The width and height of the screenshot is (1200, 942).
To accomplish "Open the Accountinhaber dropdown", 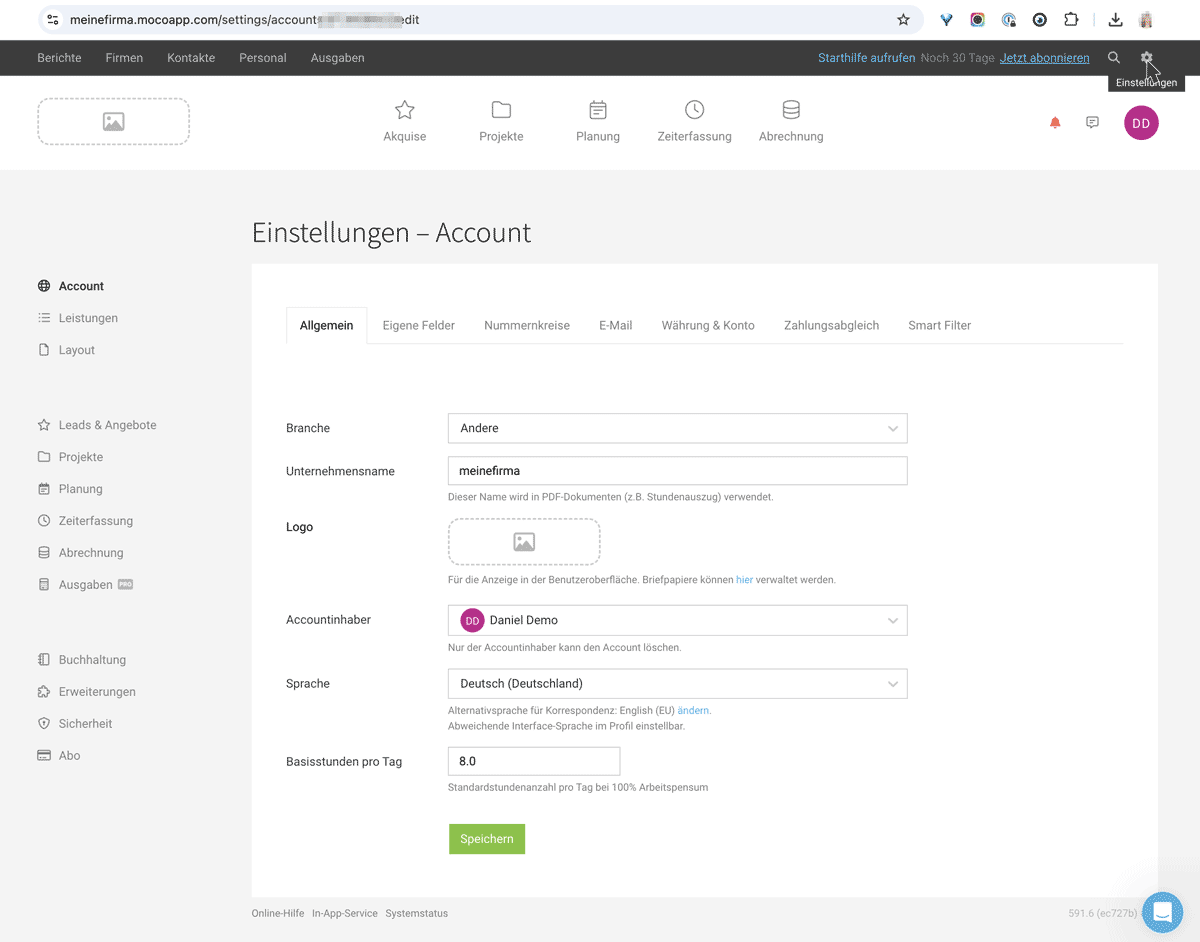I will [677, 620].
